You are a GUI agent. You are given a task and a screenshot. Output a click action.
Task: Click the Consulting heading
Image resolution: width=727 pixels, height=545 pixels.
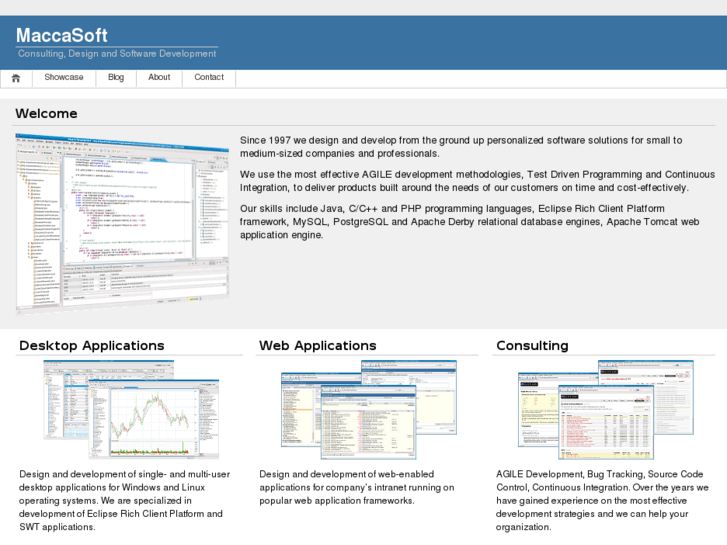[532, 346]
